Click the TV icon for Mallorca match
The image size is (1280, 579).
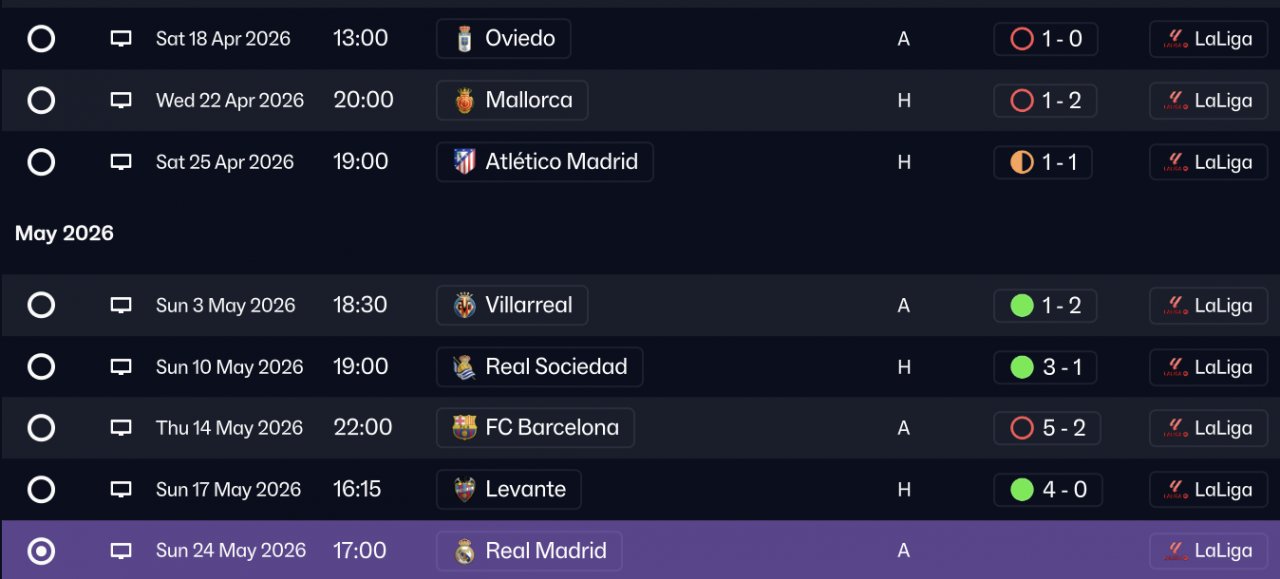[121, 100]
